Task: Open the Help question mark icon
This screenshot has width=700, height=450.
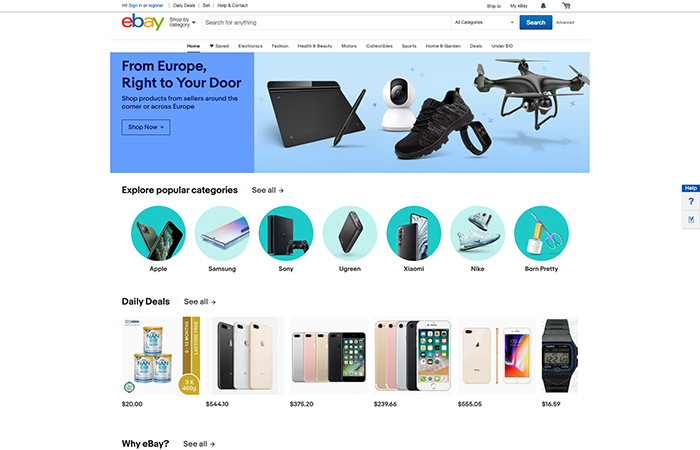Action: [x=691, y=201]
